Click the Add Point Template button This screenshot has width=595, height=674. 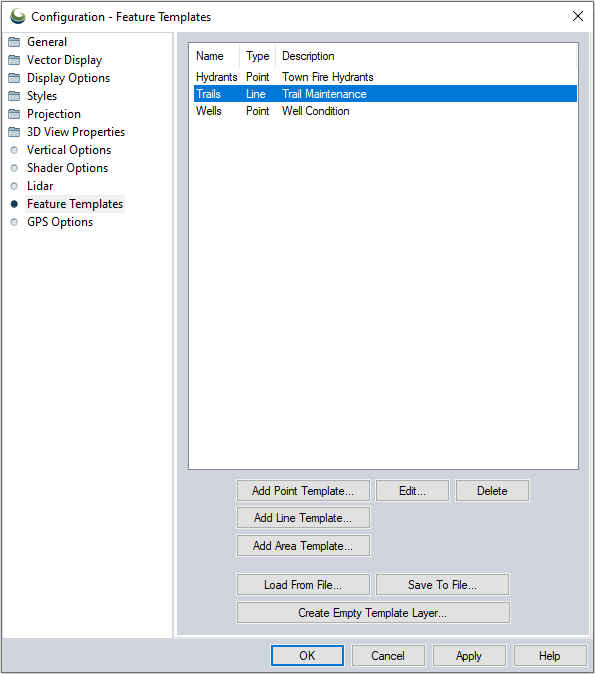click(x=303, y=491)
